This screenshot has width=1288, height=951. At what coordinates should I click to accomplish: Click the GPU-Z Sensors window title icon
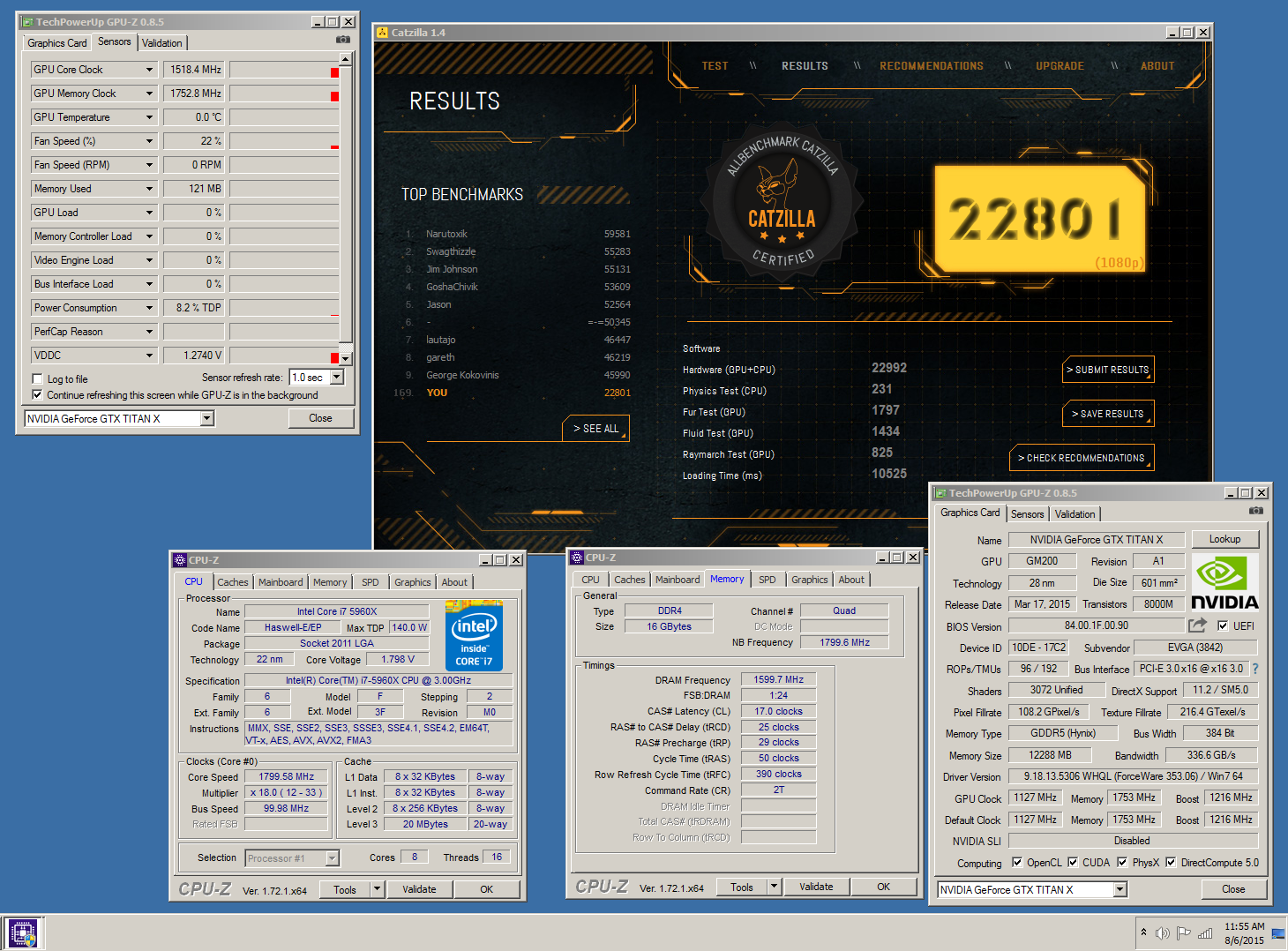[x=27, y=22]
